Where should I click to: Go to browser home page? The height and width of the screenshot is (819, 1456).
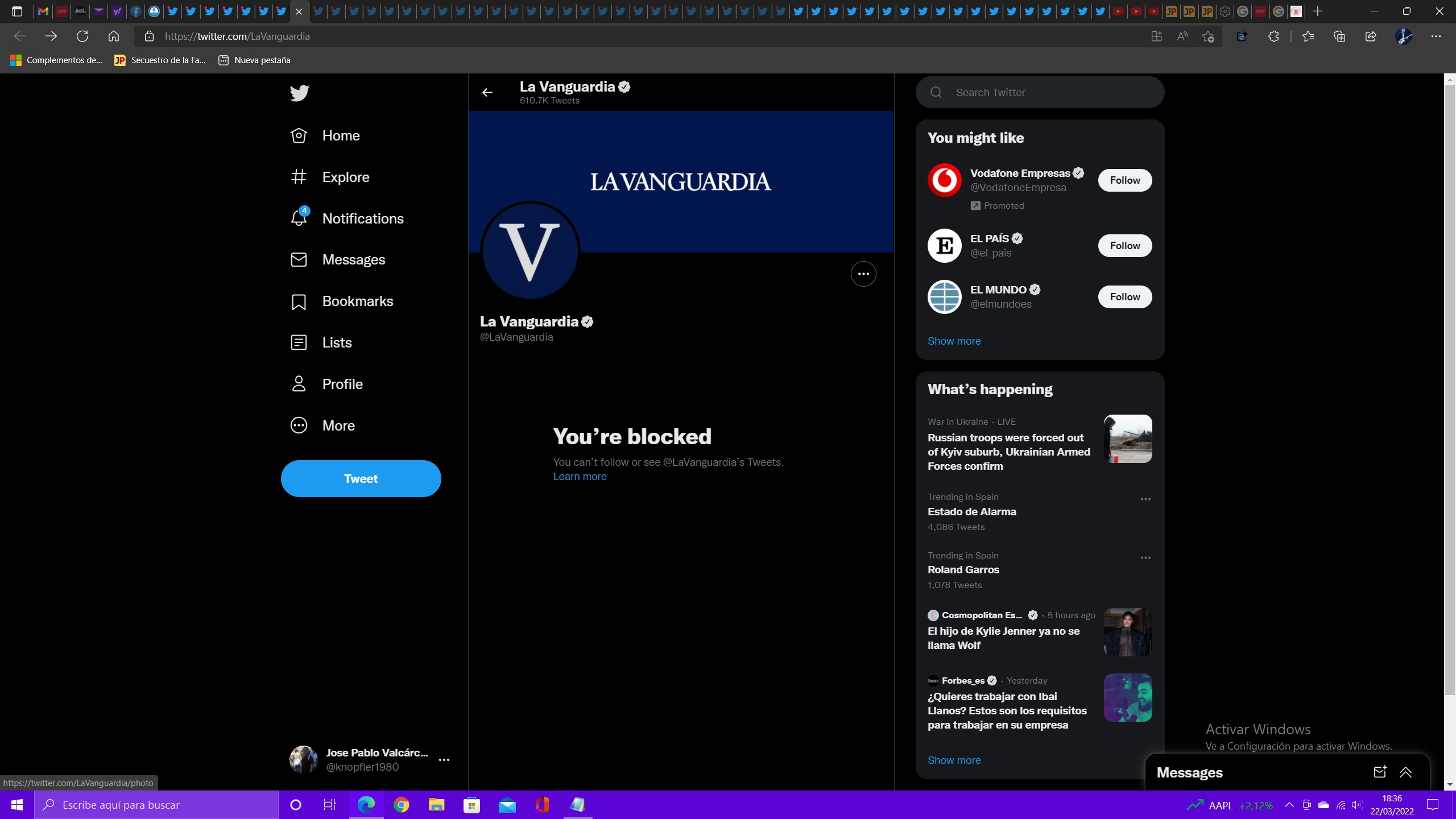(114, 36)
